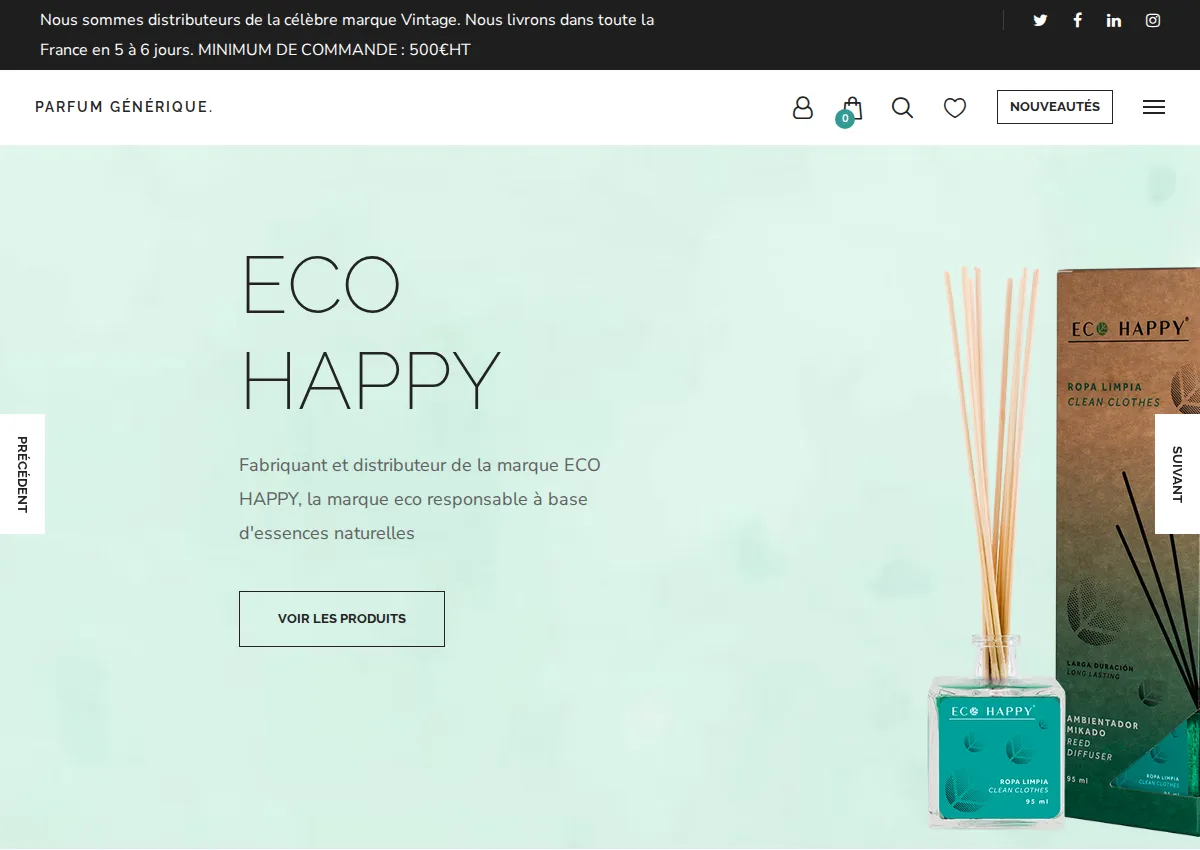Open the LinkedIn social link
This screenshot has height=850, width=1200.
click(1114, 20)
